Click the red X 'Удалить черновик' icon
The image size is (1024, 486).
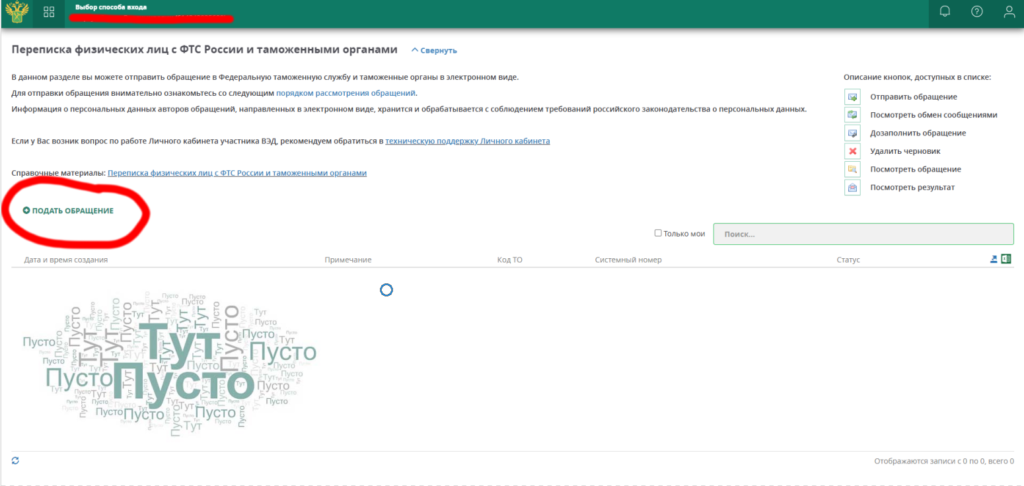point(852,151)
